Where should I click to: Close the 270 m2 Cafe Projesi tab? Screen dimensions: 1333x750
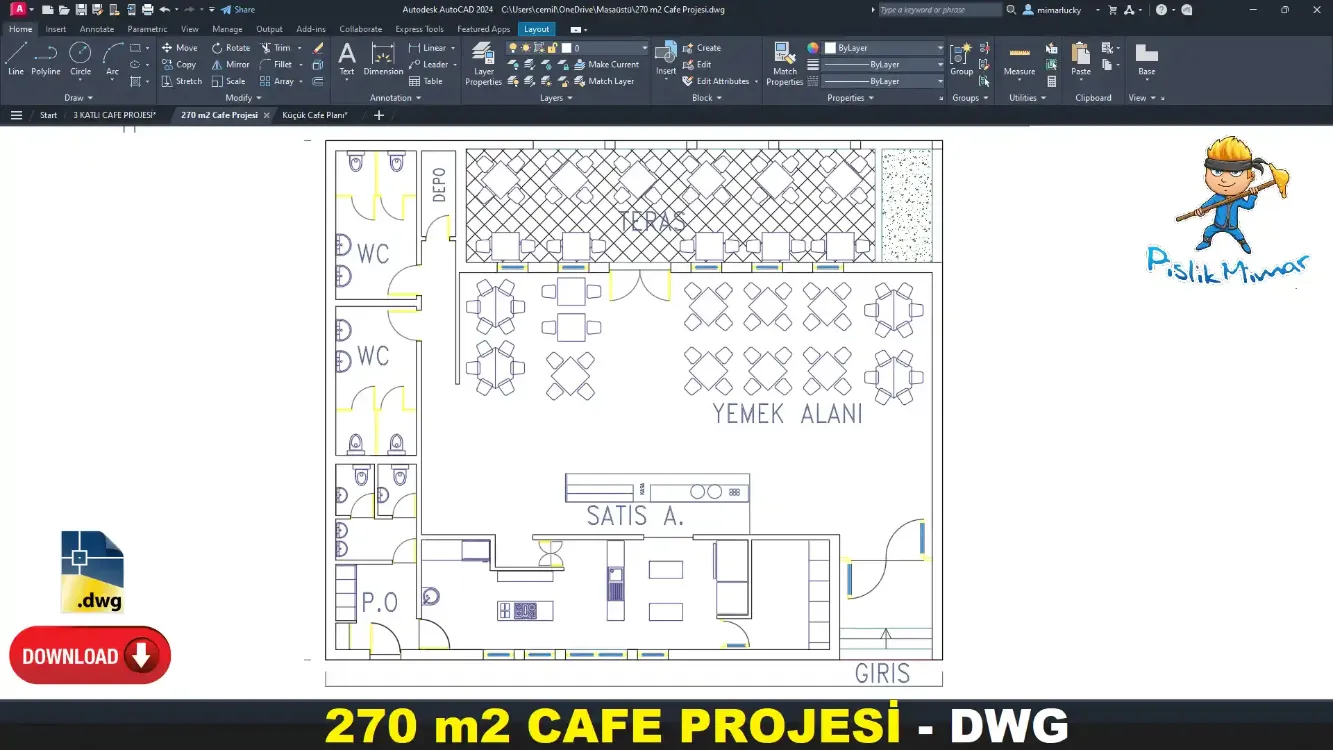pos(266,115)
